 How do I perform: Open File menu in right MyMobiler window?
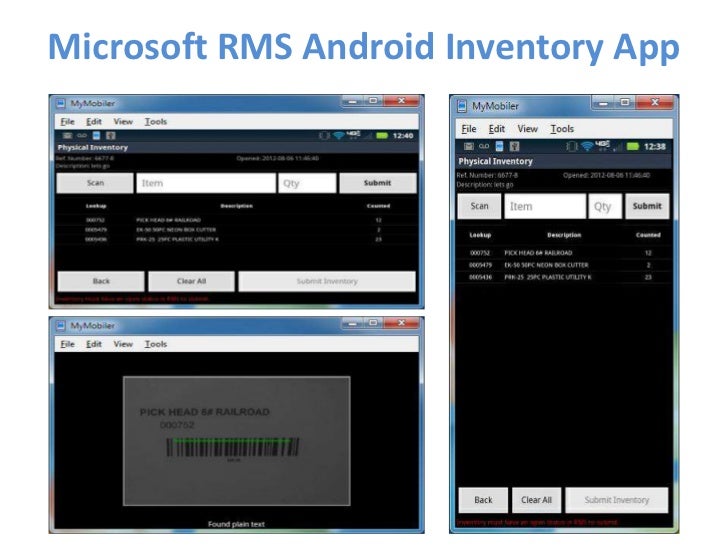[469, 129]
